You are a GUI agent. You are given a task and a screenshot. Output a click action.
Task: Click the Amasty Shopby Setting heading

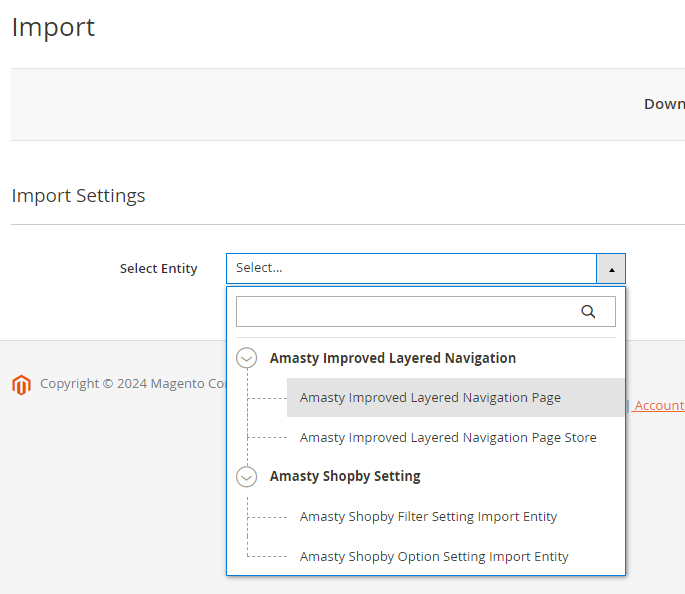tap(345, 476)
